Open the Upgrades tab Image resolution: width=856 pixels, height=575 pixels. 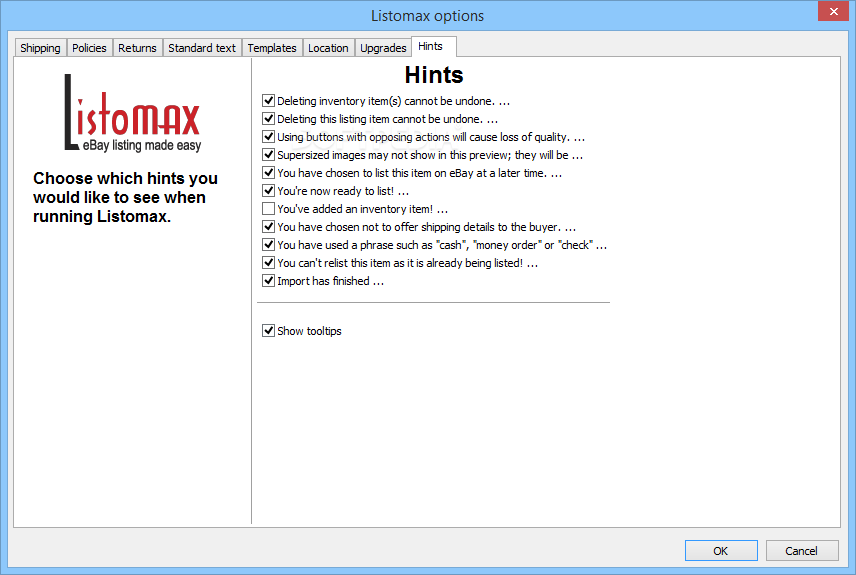383,48
